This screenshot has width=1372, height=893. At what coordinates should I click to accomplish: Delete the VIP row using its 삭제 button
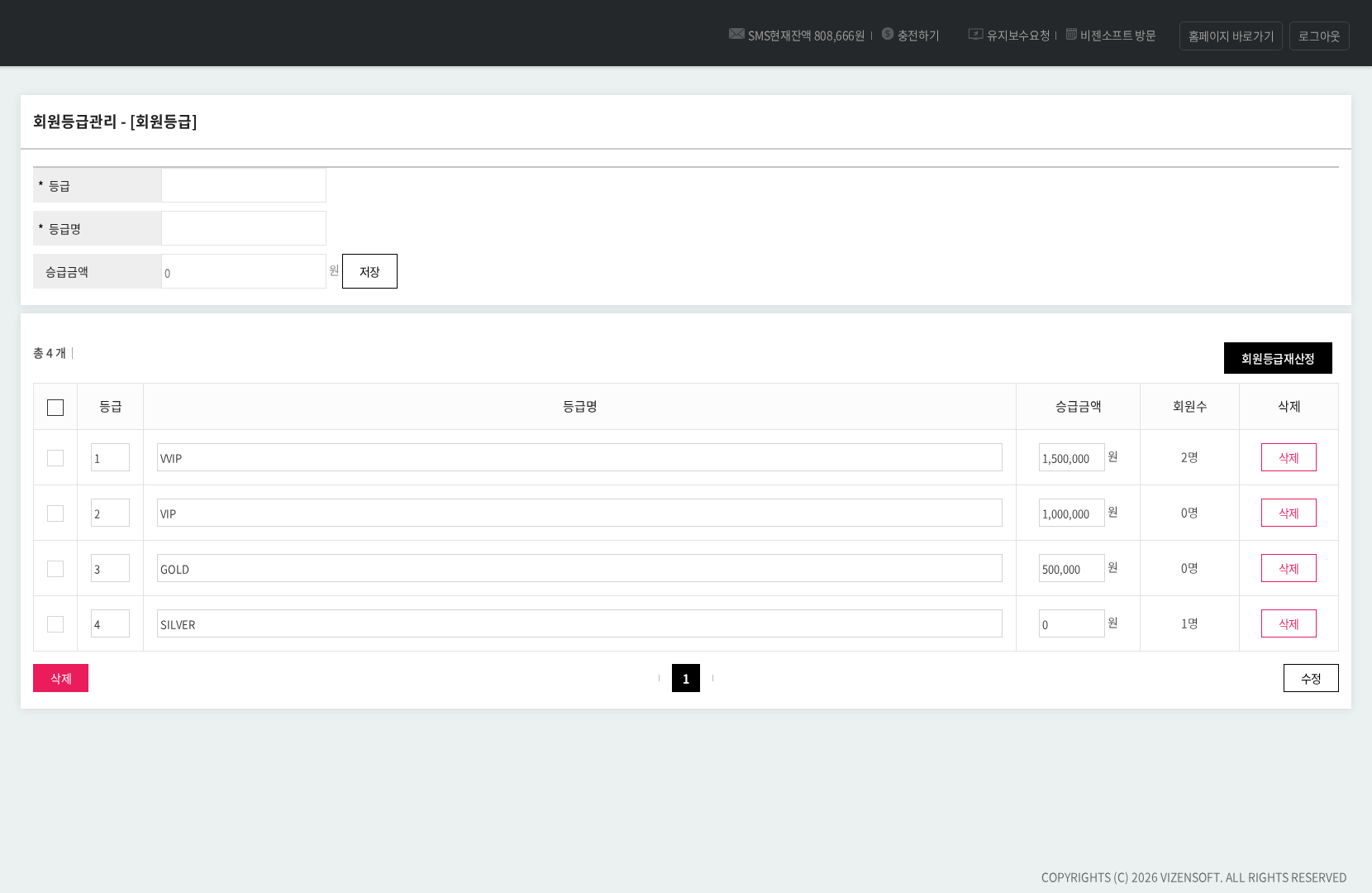(x=1289, y=513)
